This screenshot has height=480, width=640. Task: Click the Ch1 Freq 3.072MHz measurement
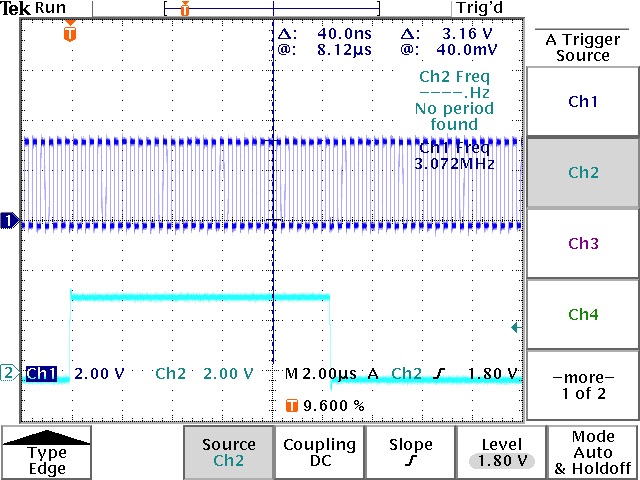(454, 156)
